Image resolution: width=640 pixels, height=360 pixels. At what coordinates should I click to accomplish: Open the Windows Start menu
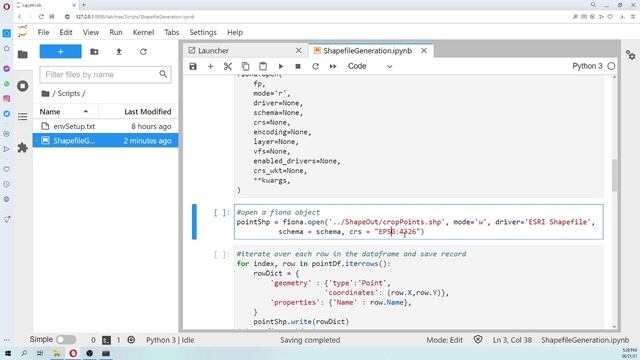point(7,353)
